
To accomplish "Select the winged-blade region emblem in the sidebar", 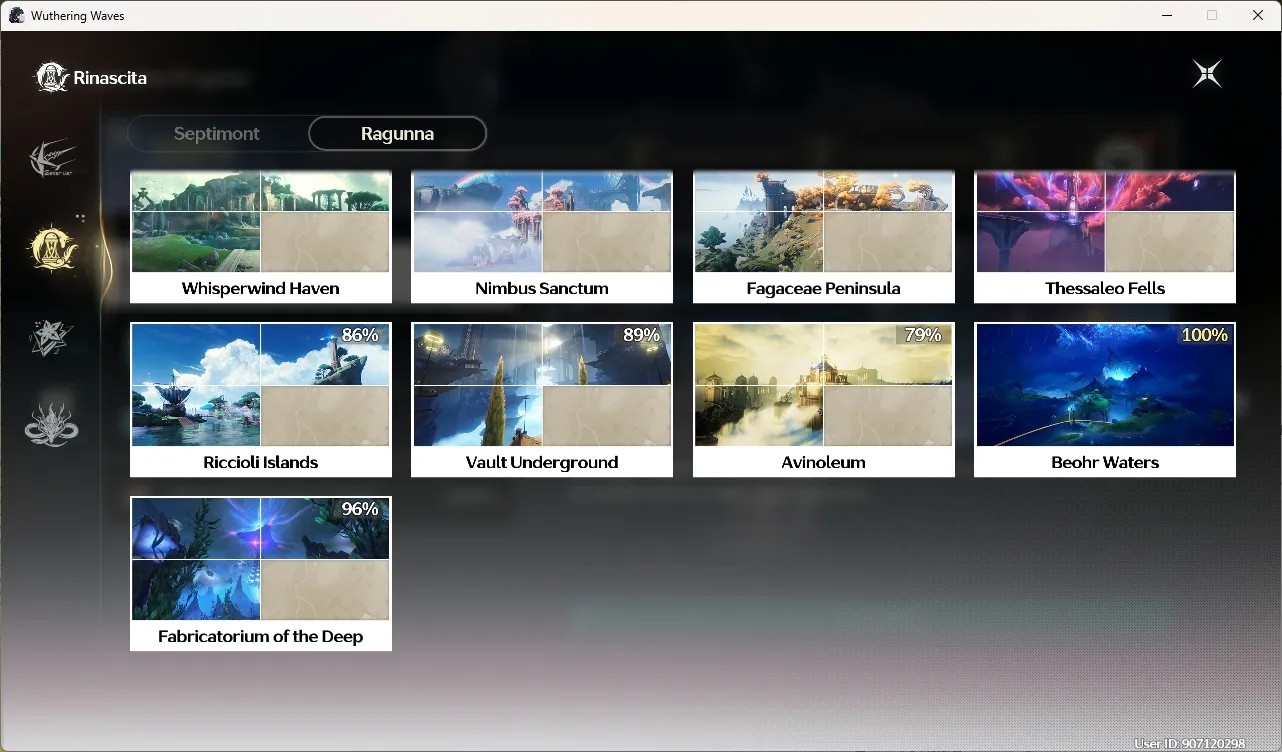I will click(52, 159).
